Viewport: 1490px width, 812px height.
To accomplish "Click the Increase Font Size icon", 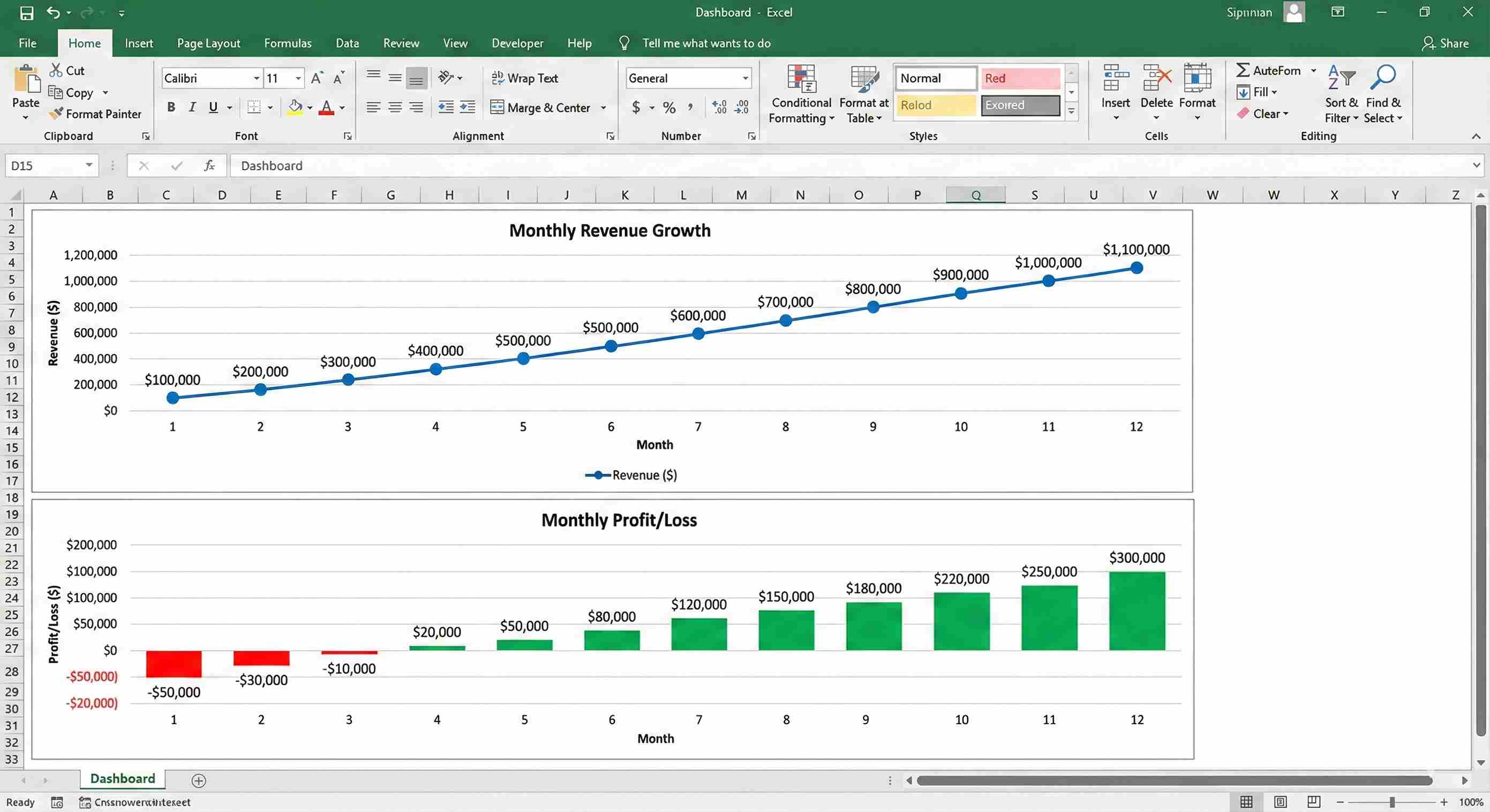I will click(x=317, y=78).
